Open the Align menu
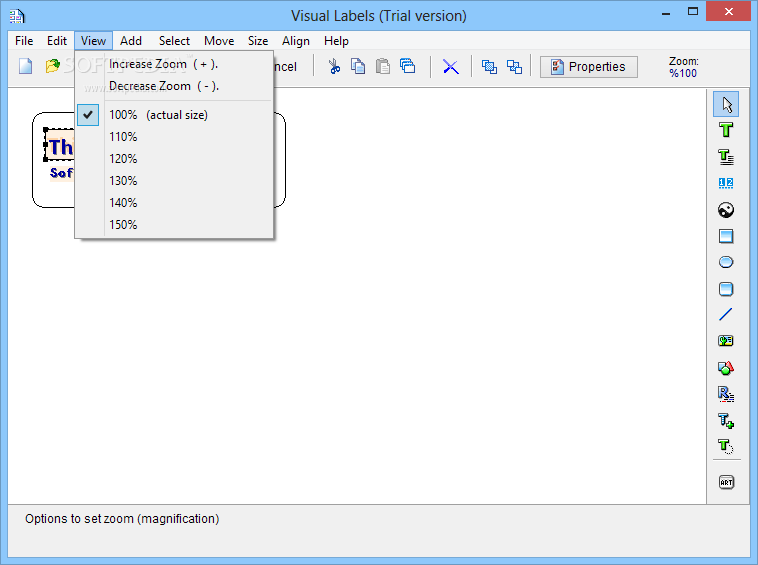The image size is (758, 565). tap(296, 41)
